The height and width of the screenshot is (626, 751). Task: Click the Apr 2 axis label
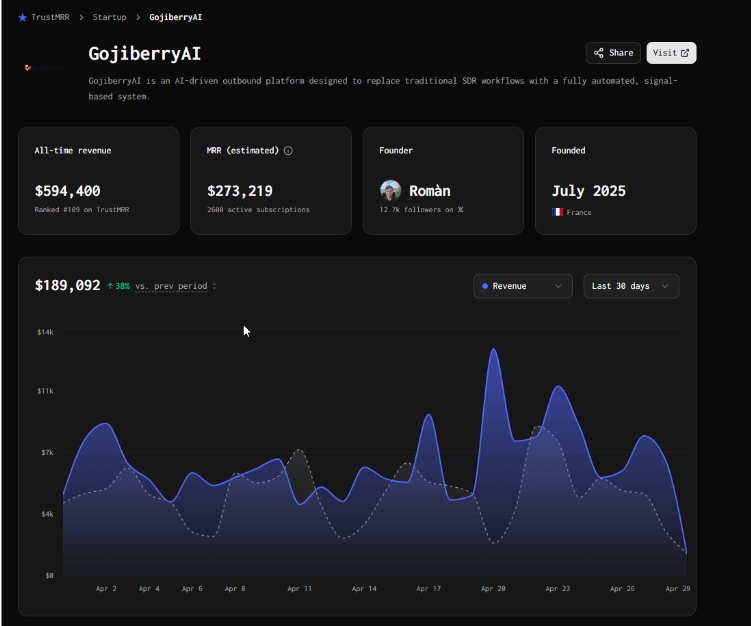[106, 589]
